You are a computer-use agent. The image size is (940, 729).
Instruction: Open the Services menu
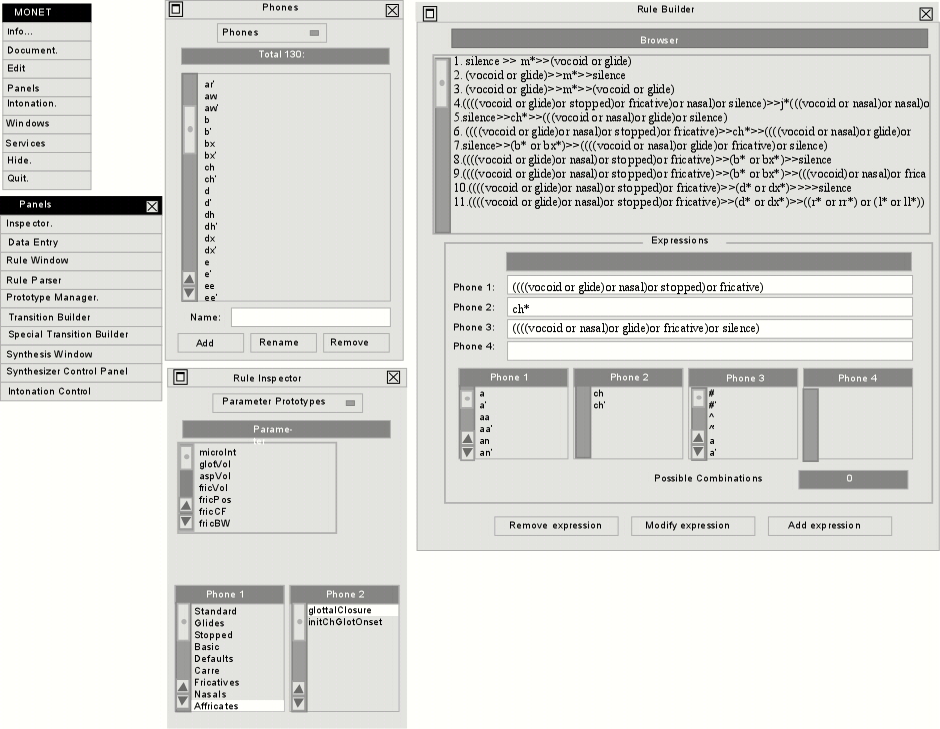[x=46, y=143]
